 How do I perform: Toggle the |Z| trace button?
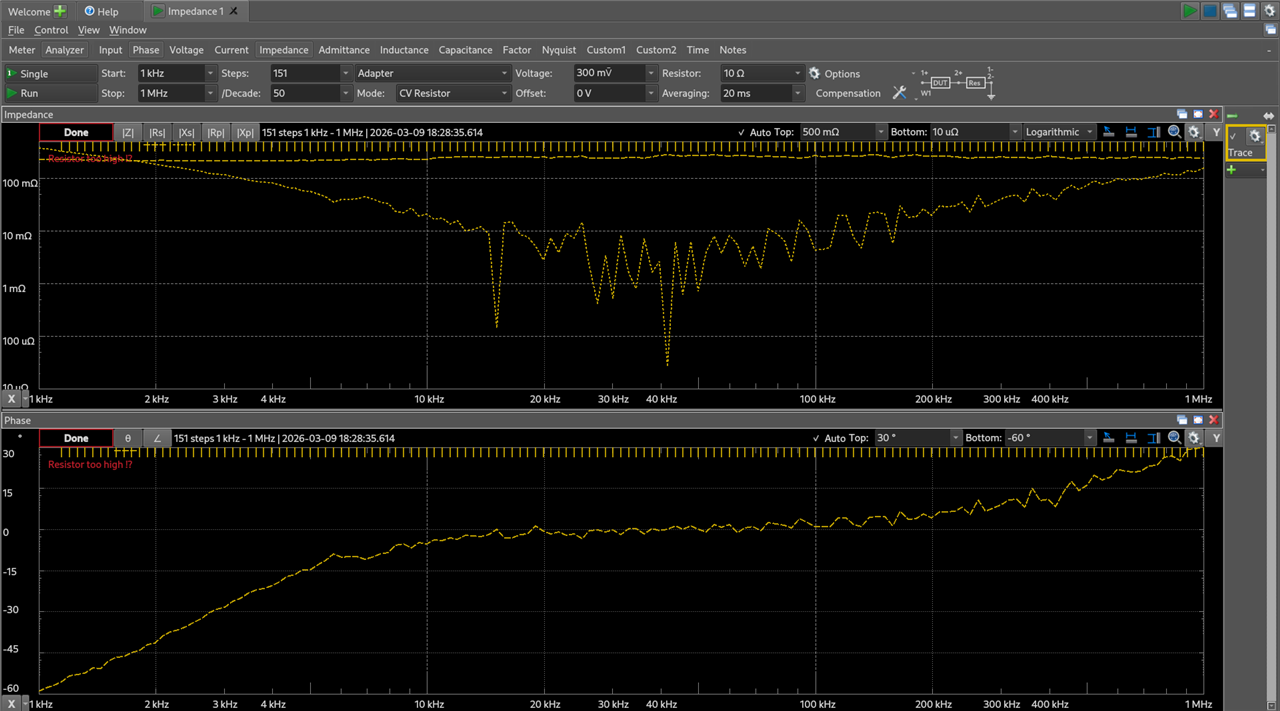coord(128,132)
